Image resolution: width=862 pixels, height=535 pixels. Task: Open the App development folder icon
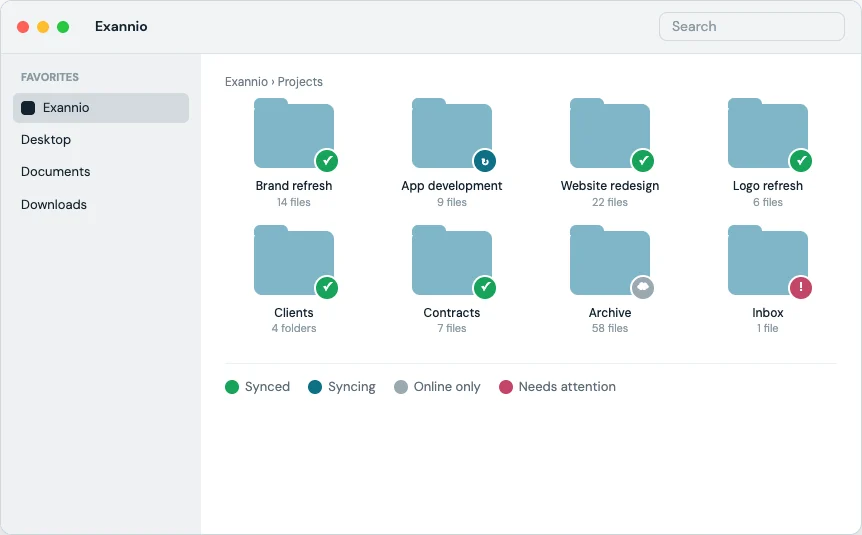tap(452, 133)
